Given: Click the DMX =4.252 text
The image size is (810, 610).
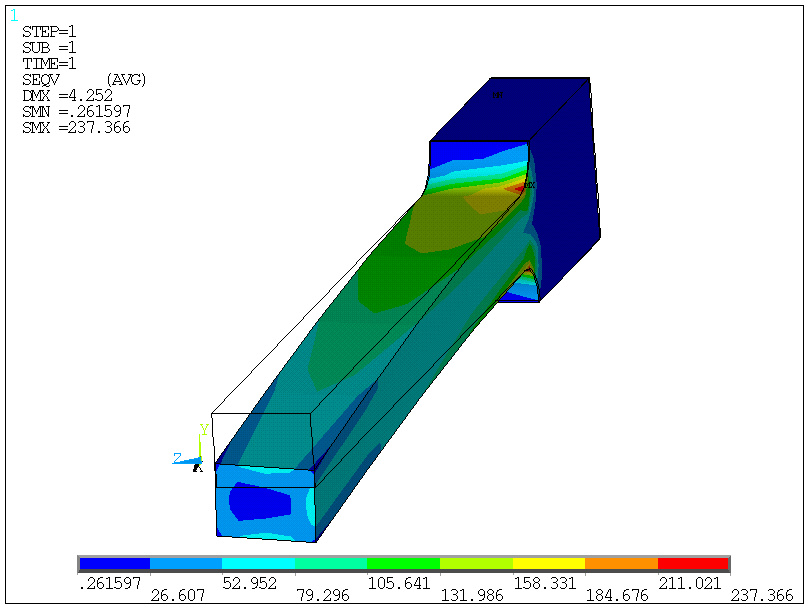Looking at the screenshot, I should pyautogui.click(x=67, y=96).
